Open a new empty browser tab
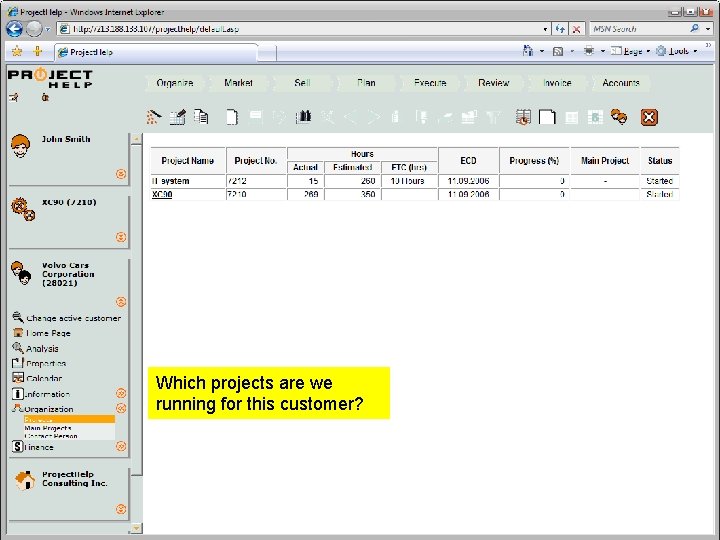Image resolution: width=720 pixels, height=540 pixels. click(x=267, y=53)
